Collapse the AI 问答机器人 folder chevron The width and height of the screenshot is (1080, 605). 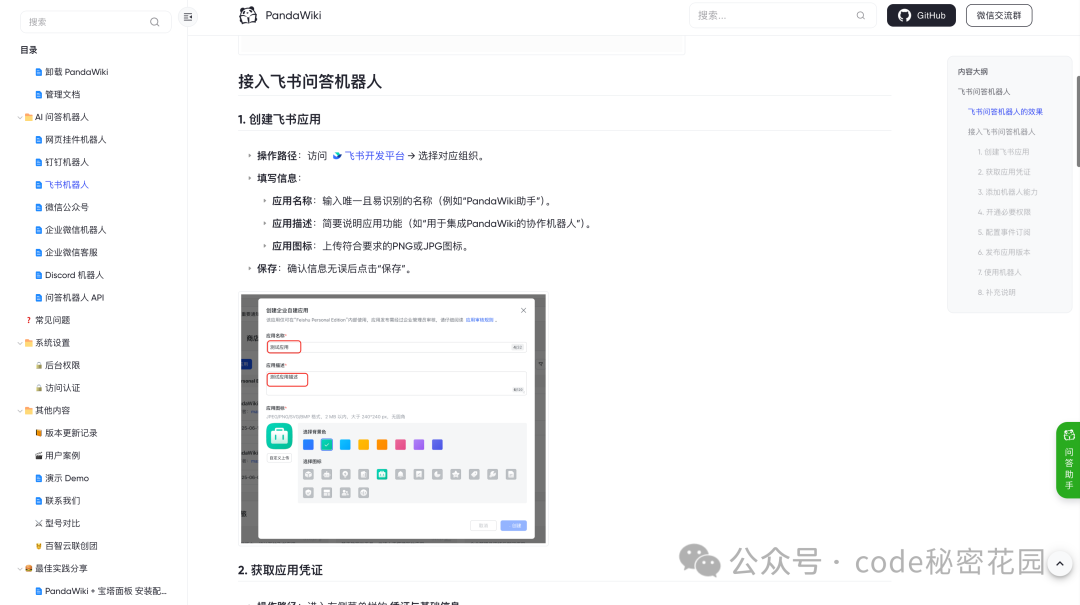click(x=20, y=117)
